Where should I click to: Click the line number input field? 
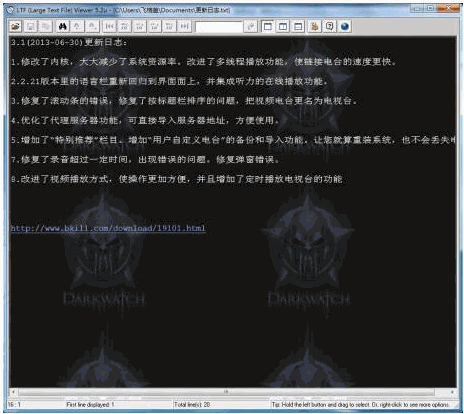click(x=219, y=27)
